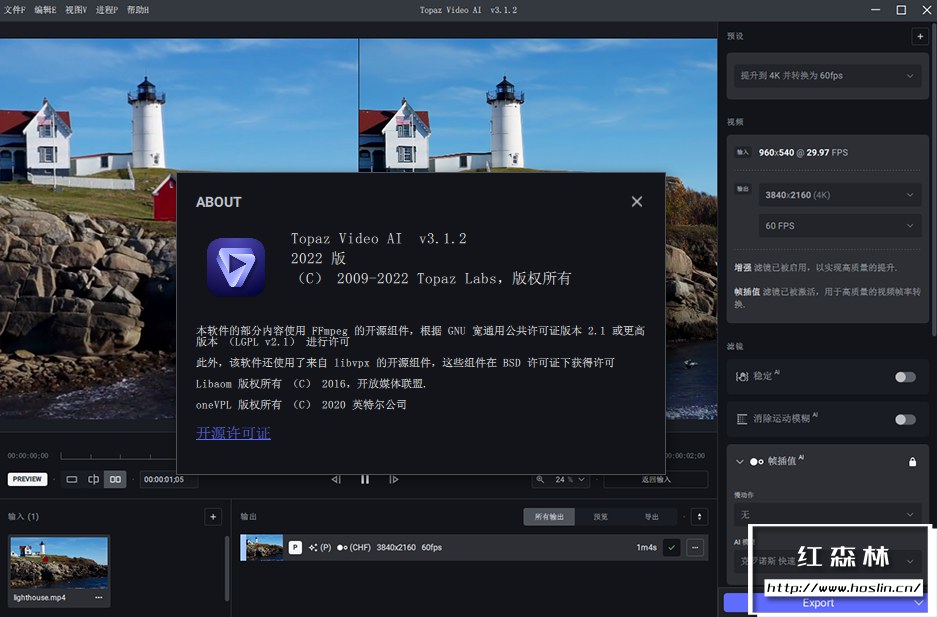This screenshot has width=937, height=617.
Task: Click the 960x540 @ 29.97 FPS input info
Action: (803, 152)
